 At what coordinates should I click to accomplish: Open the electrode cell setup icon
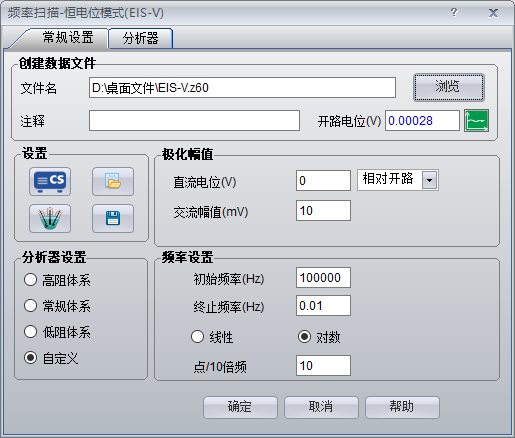point(50,218)
